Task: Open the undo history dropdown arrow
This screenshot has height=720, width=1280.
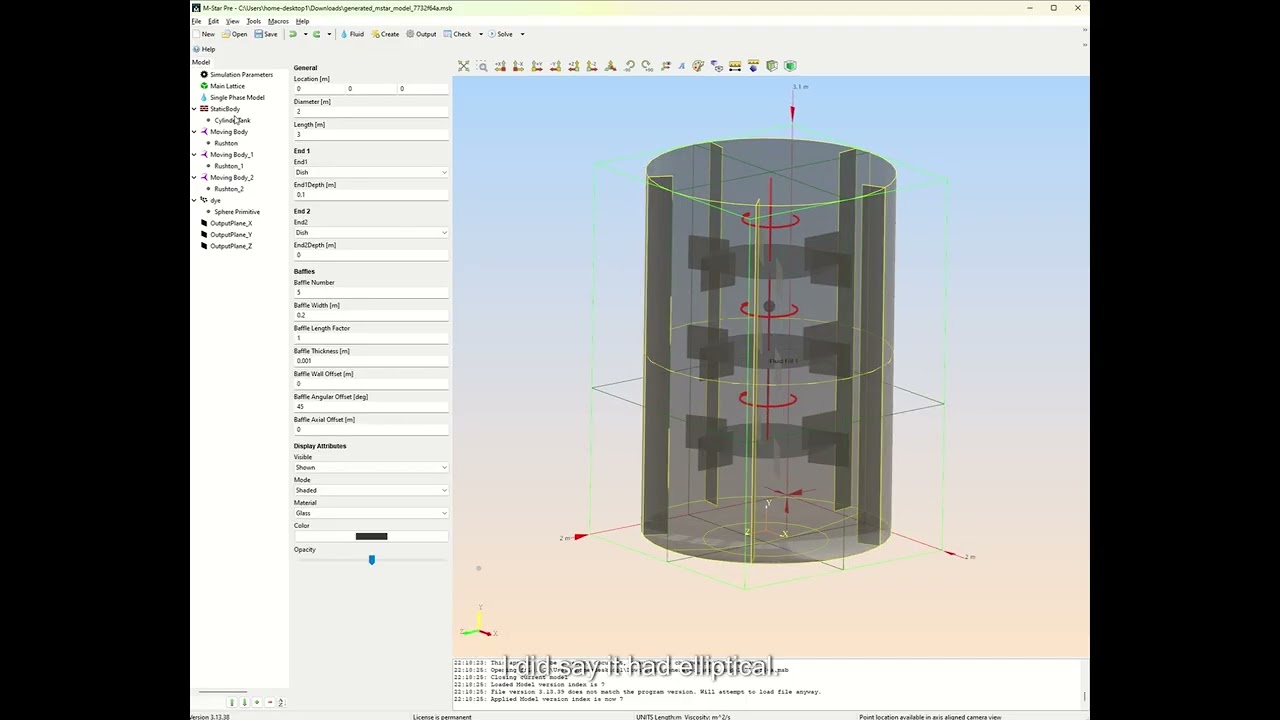Action: click(305, 34)
